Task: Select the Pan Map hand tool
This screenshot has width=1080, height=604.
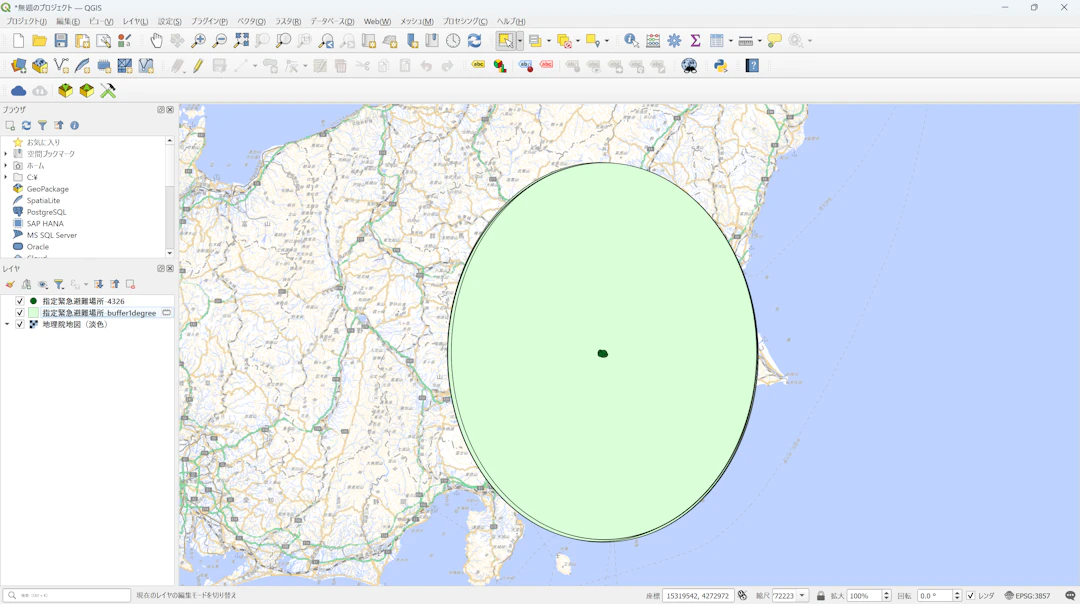Action: 156,41
